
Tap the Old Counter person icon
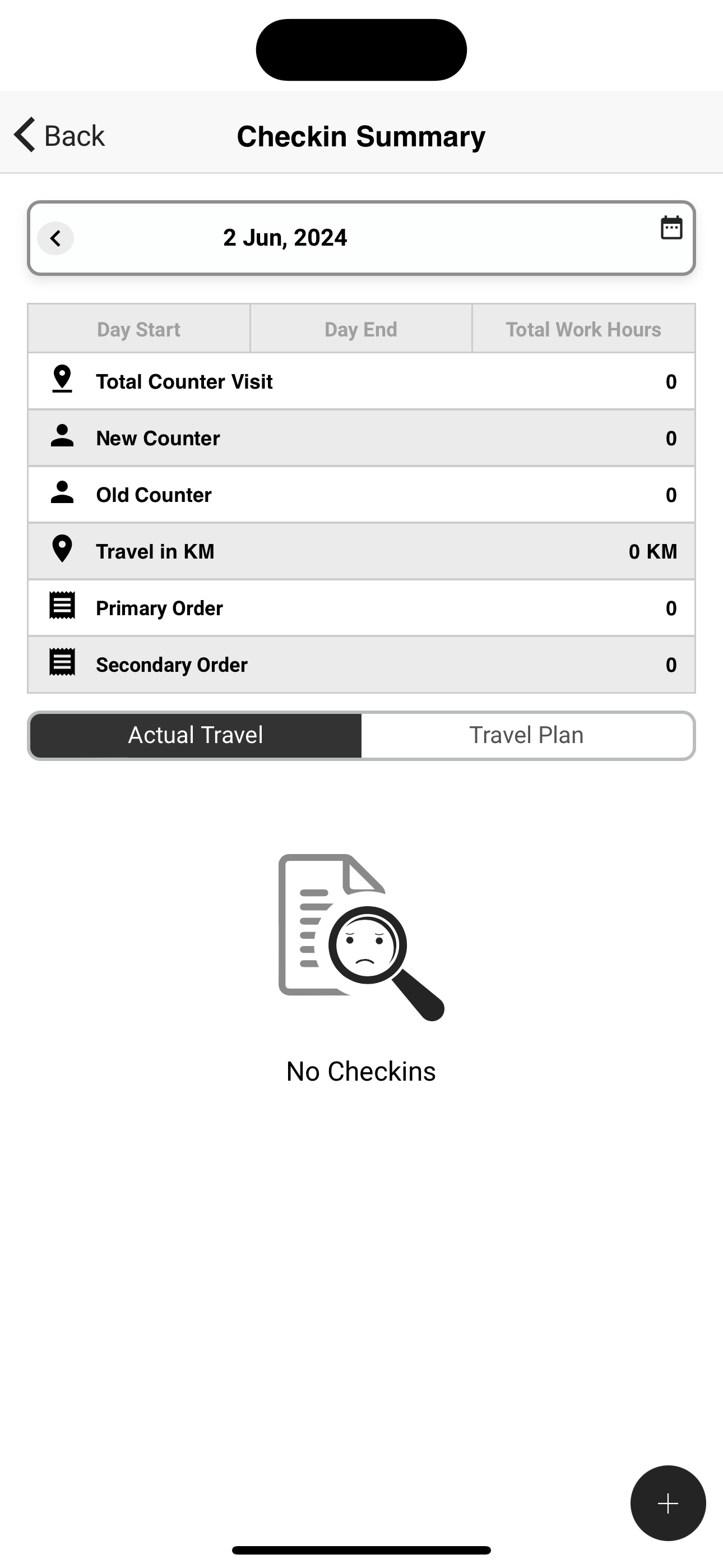62,492
